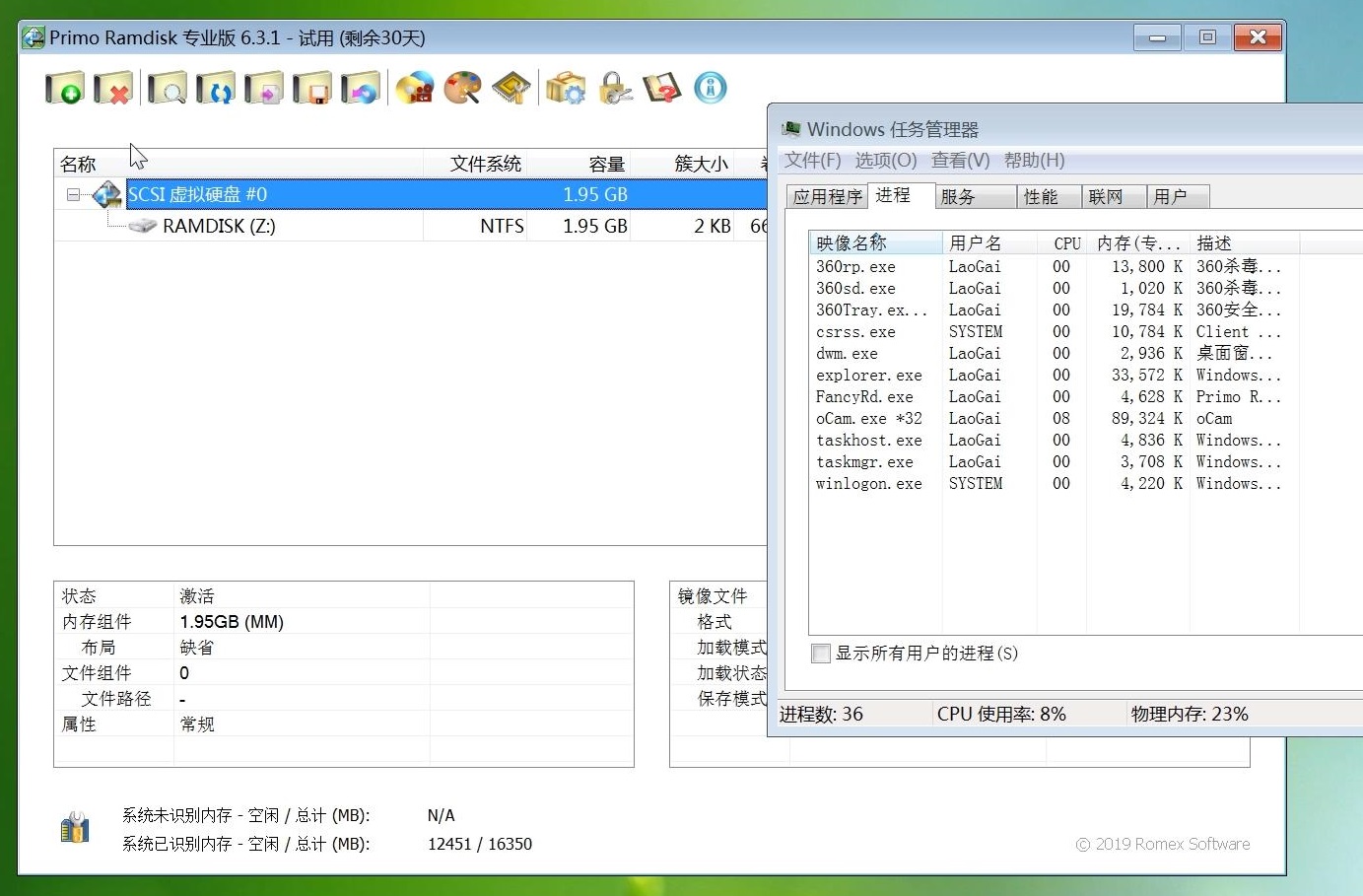Click the disk icon with blue refresh arrows
Image resolution: width=1363 pixels, height=896 pixels.
(x=216, y=88)
